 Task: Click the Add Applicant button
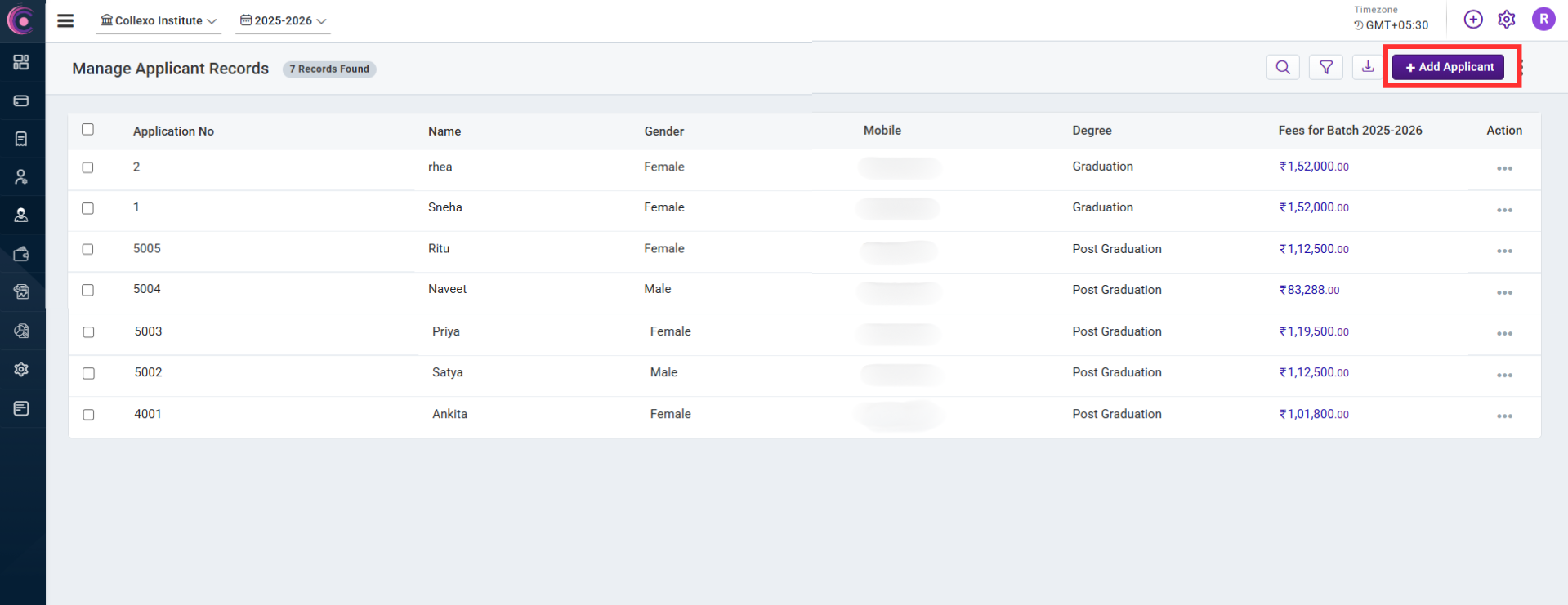1449,67
